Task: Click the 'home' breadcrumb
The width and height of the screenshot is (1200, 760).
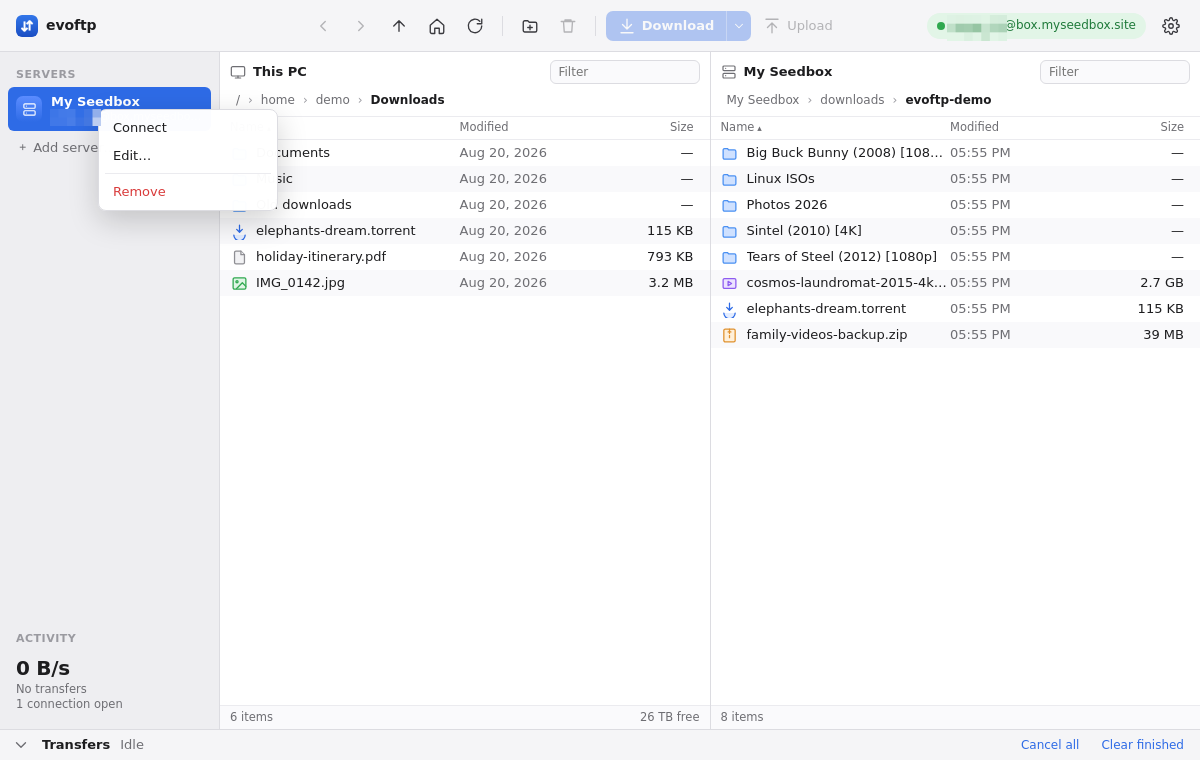Action: 278,100
